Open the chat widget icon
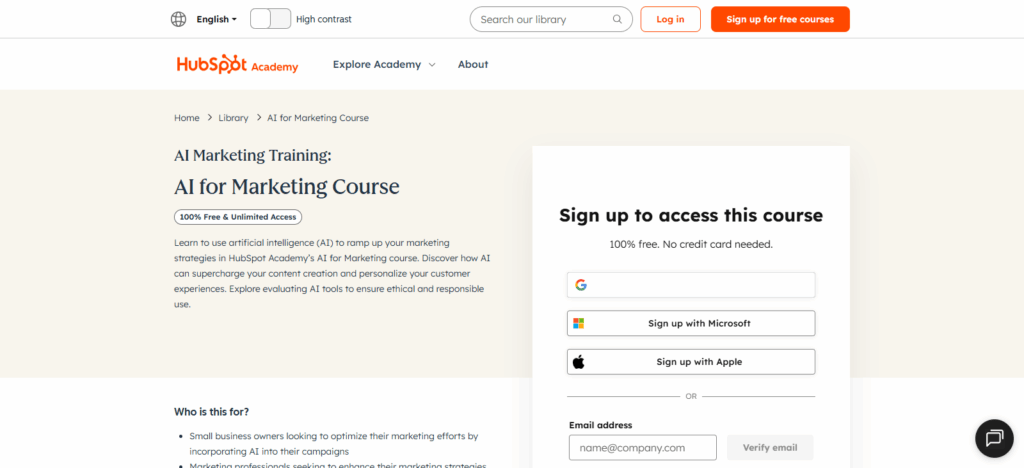Image resolution: width=1024 pixels, height=468 pixels. click(x=993, y=437)
